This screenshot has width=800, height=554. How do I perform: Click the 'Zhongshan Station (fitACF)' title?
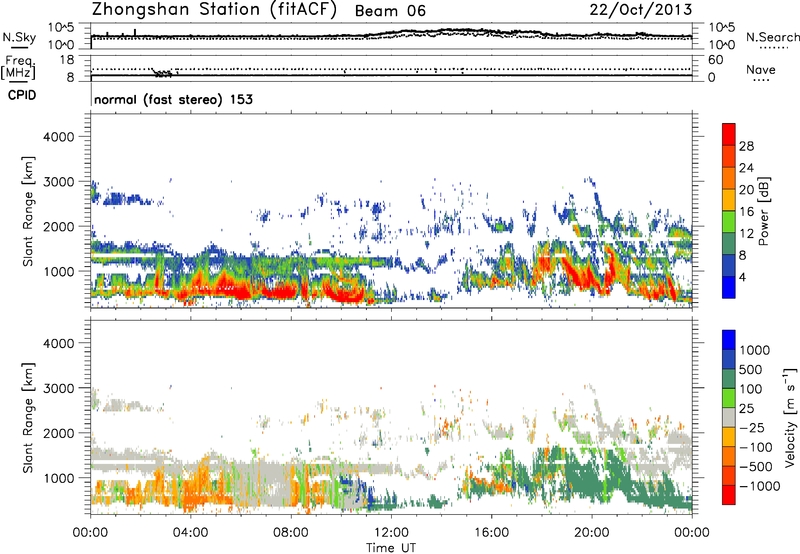click(214, 10)
